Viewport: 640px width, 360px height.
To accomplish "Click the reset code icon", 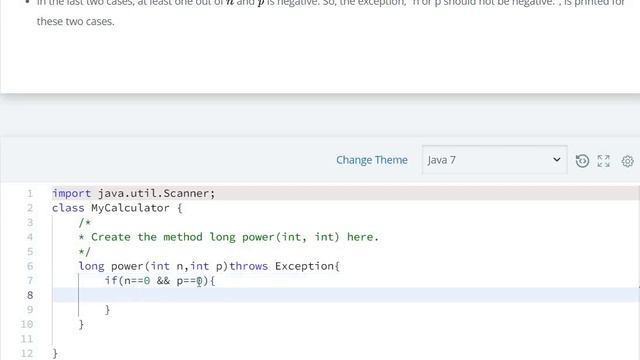I will coord(582,160).
